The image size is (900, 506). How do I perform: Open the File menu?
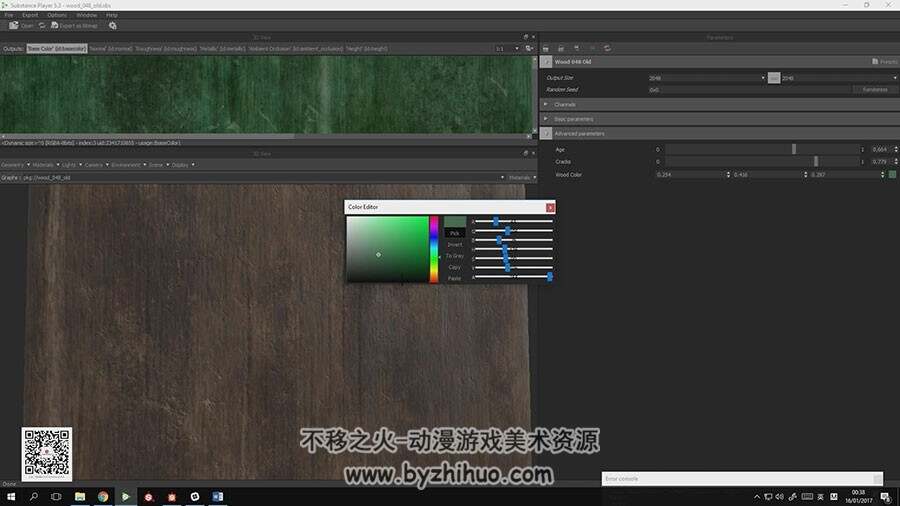(x=9, y=15)
